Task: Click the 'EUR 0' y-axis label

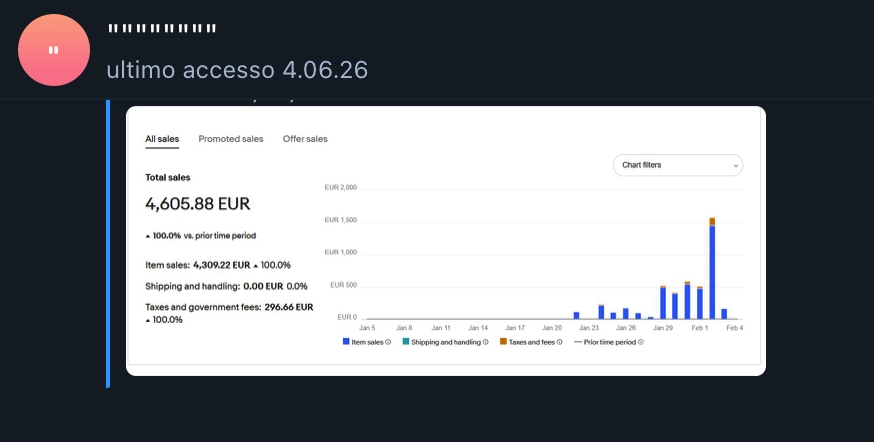Action: tap(347, 317)
